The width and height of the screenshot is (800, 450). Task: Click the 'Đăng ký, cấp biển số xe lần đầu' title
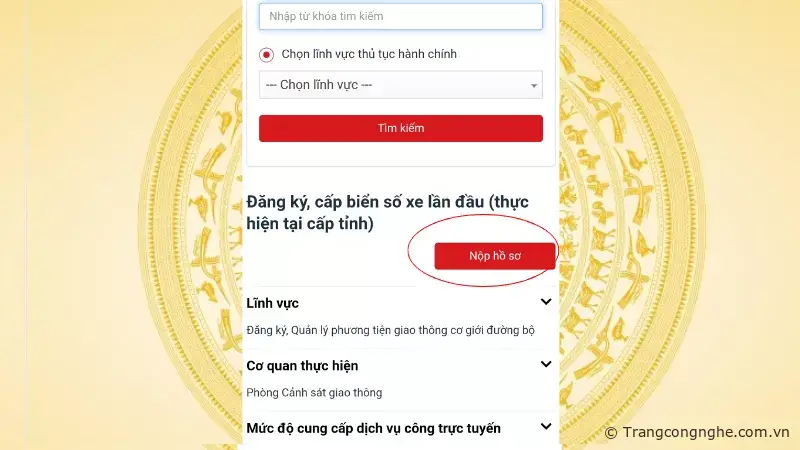[387, 213]
